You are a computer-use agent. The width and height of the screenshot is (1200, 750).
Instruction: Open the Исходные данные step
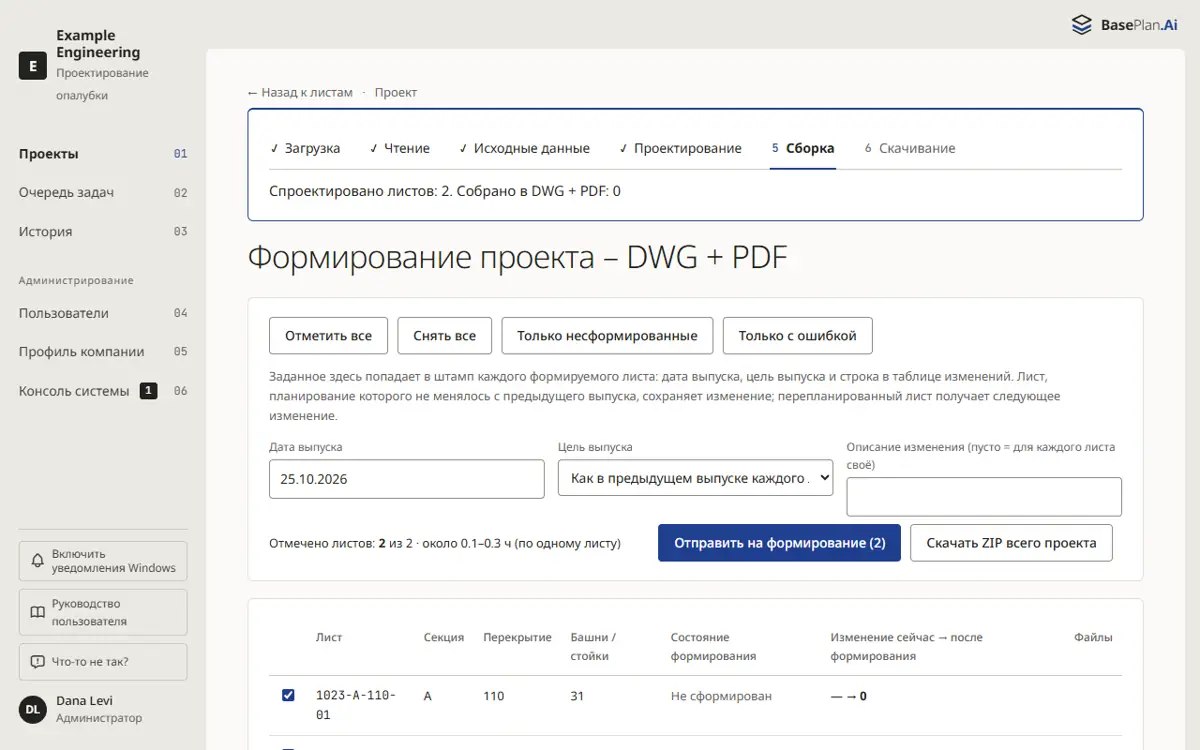(524, 148)
